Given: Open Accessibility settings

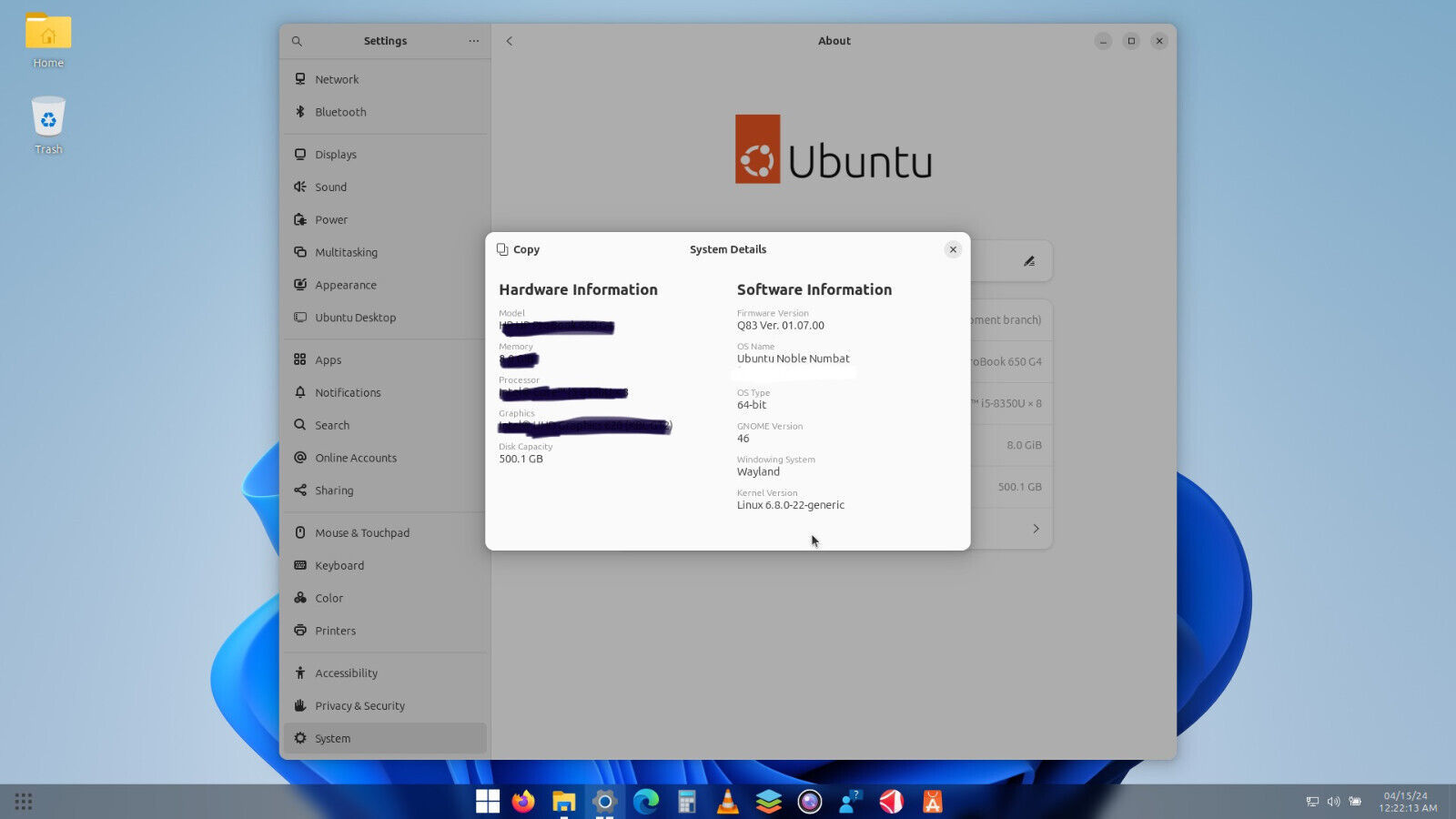Looking at the screenshot, I should pos(385,673).
